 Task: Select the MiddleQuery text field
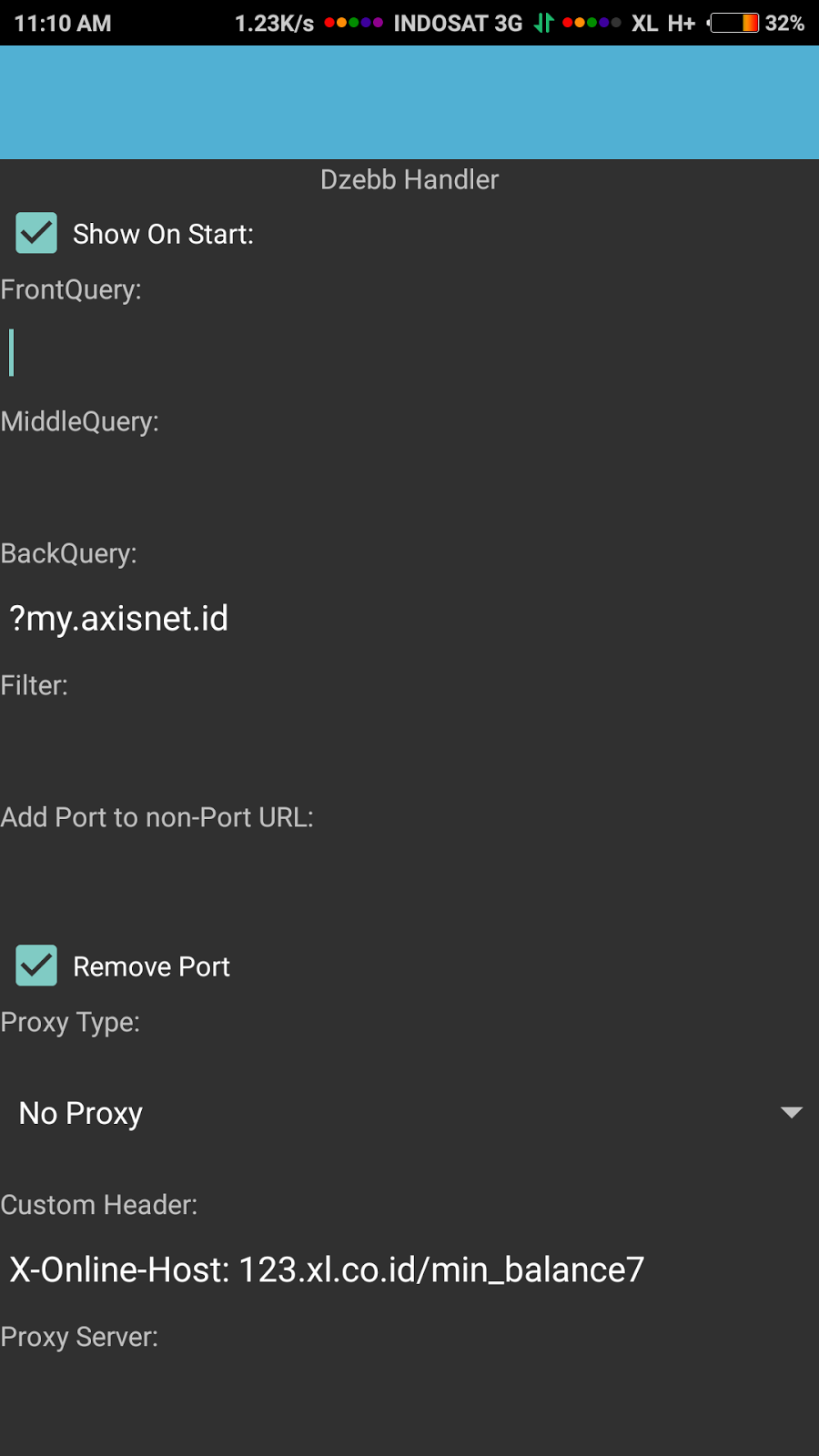click(409, 486)
